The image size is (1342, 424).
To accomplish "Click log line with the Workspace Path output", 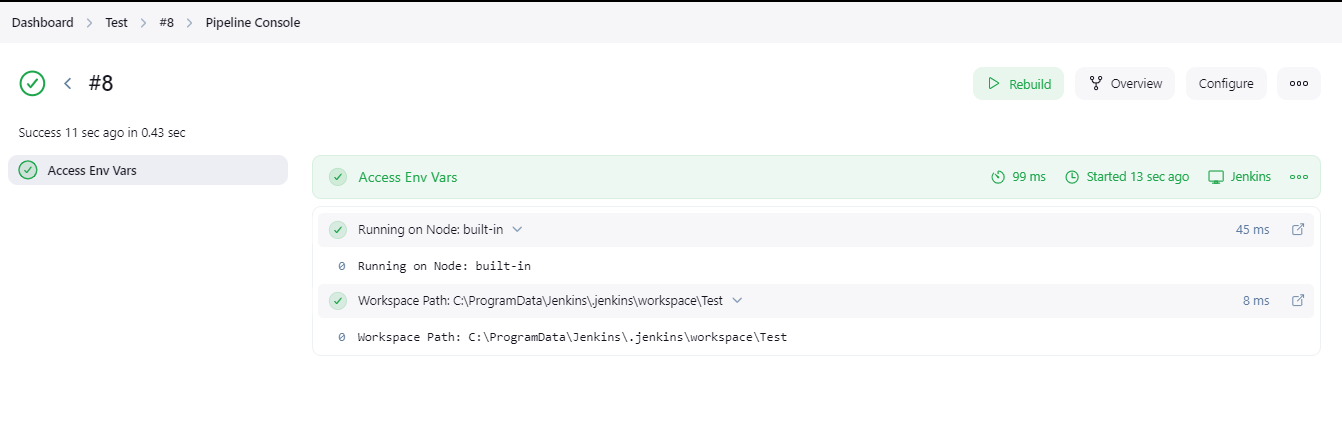I will click(x=572, y=337).
